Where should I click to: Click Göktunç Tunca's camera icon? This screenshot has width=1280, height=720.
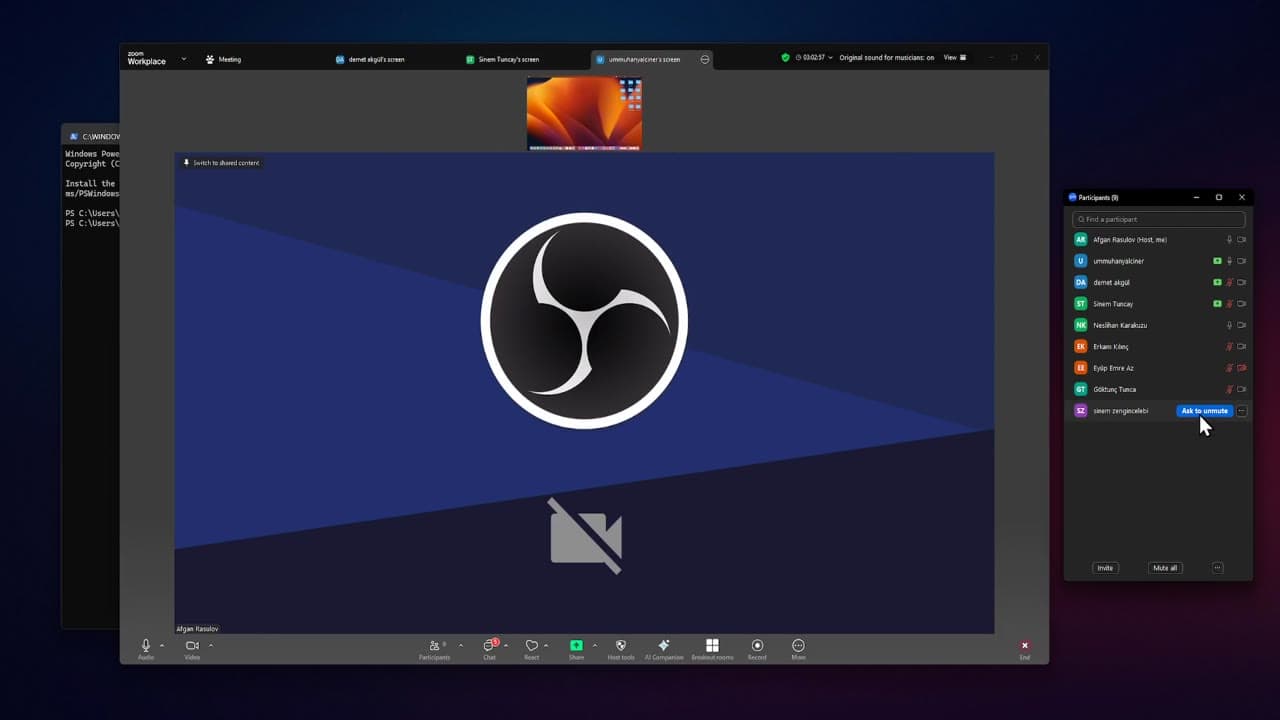(x=1242, y=389)
